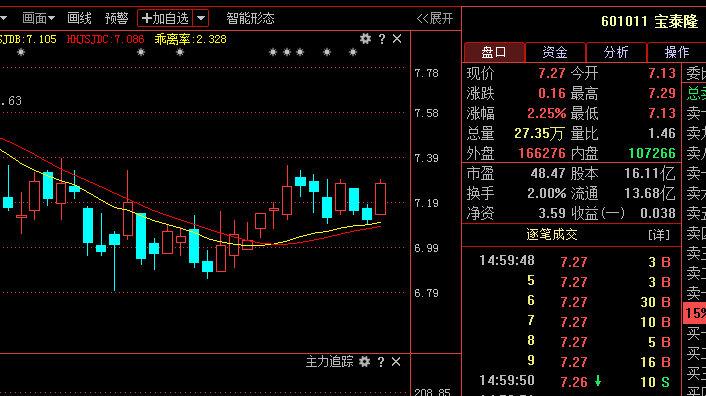This screenshot has height=396, width=706.
Task: Click the <<展开 expand link
Action: point(434,18)
